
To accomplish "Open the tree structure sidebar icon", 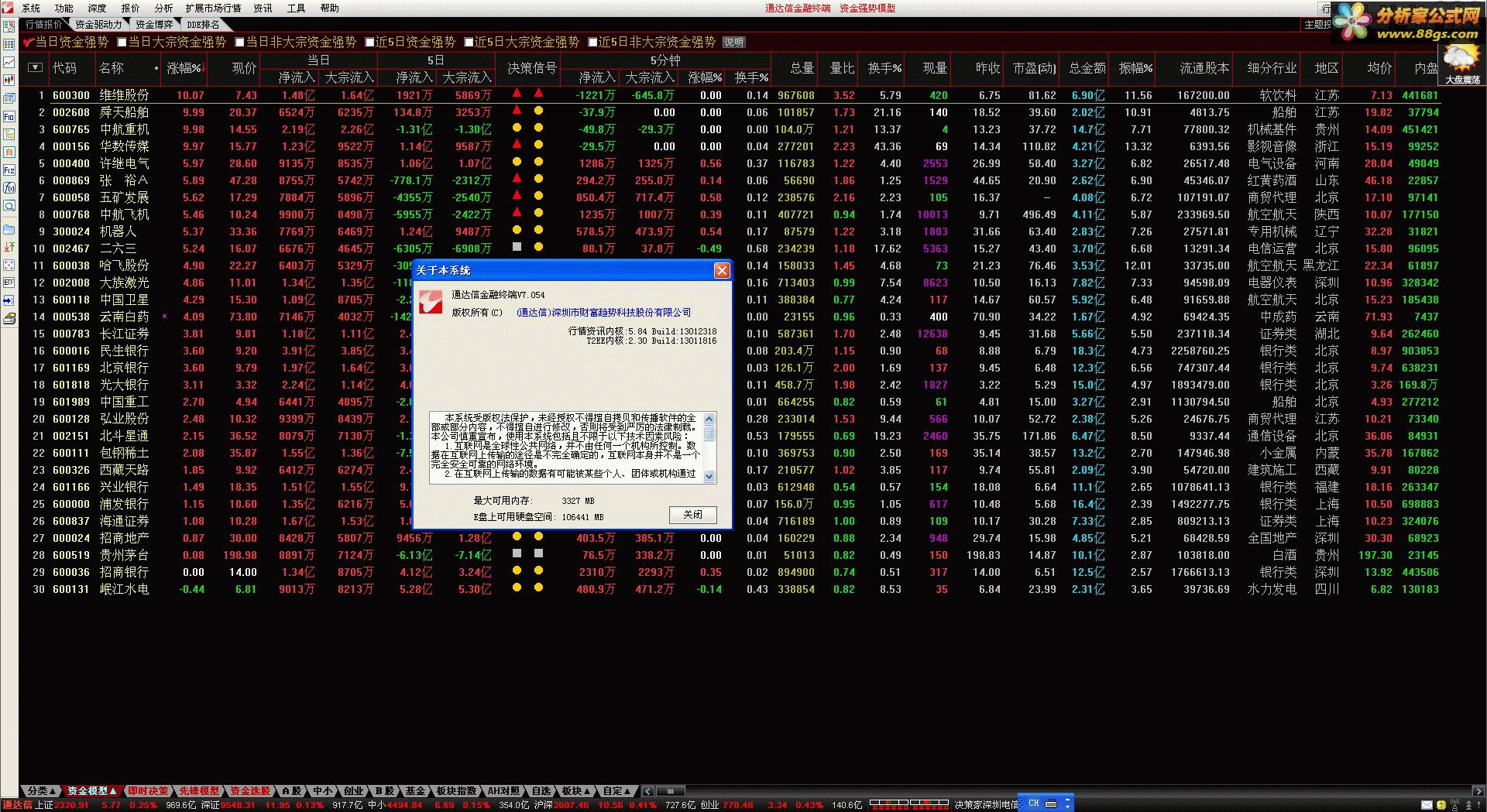I will [9, 135].
